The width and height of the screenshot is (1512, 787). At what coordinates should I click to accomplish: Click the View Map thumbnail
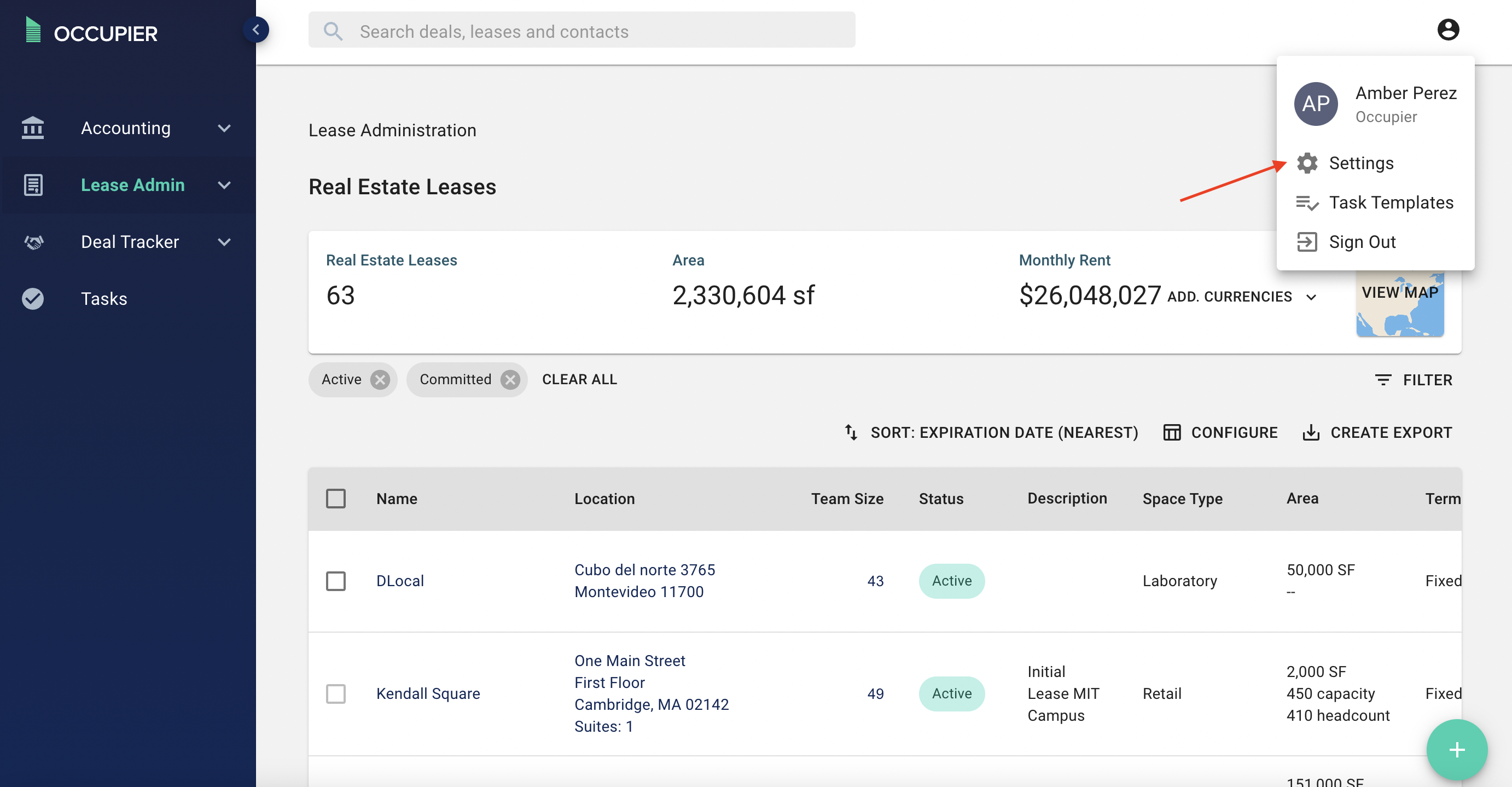pos(1399,305)
